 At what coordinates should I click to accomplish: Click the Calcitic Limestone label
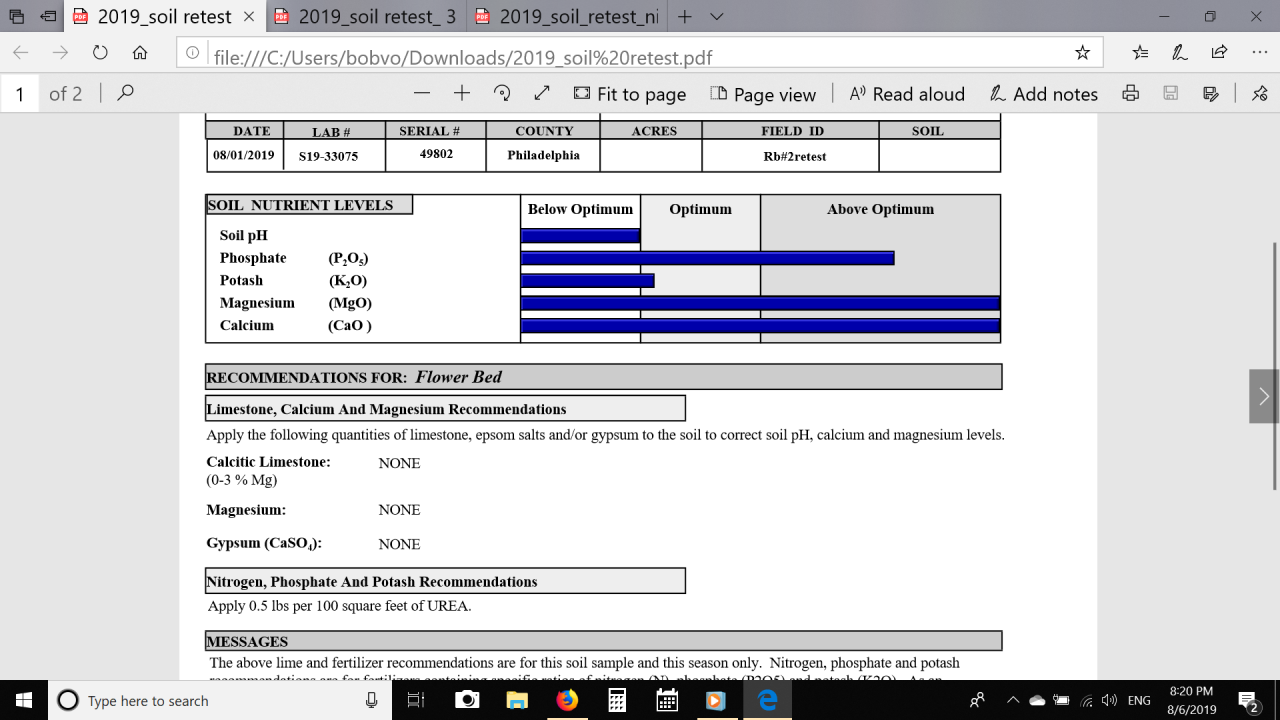point(268,462)
